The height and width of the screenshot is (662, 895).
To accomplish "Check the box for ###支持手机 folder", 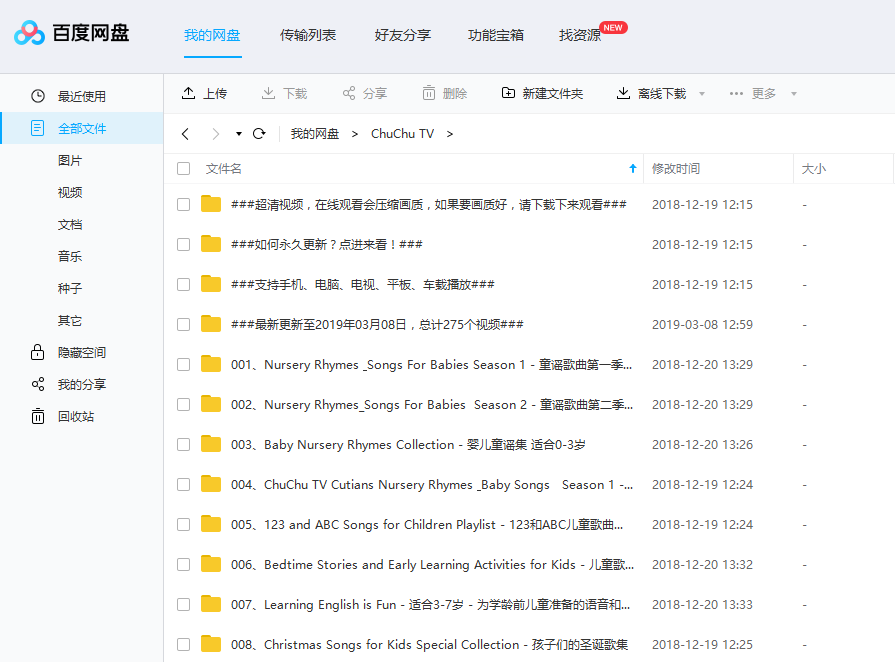I will pyautogui.click(x=183, y=284).
